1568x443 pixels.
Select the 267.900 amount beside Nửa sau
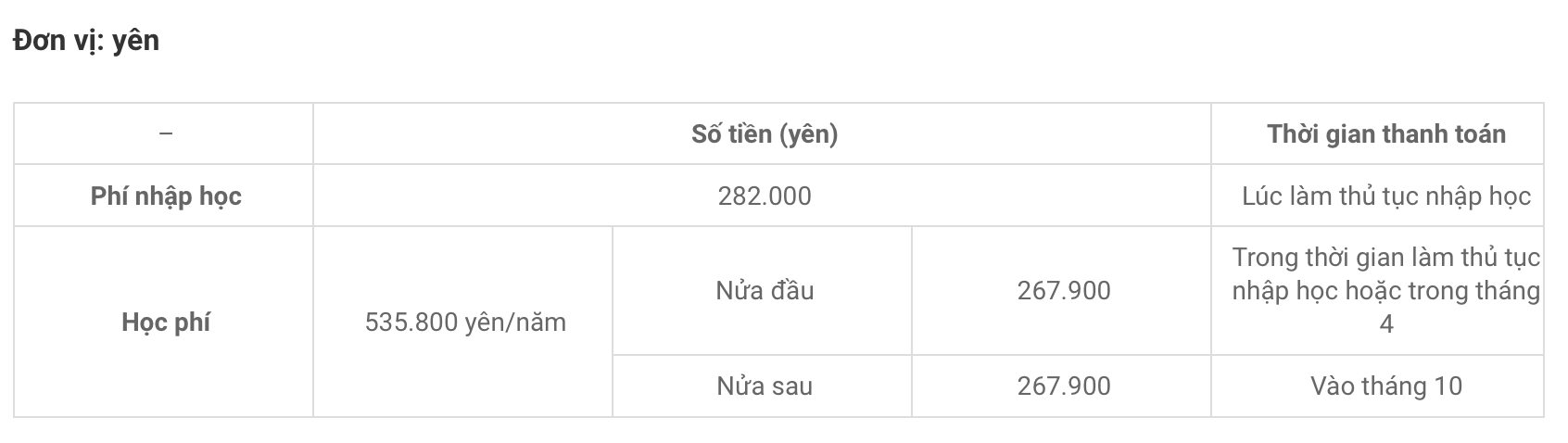coord(1064,386)
